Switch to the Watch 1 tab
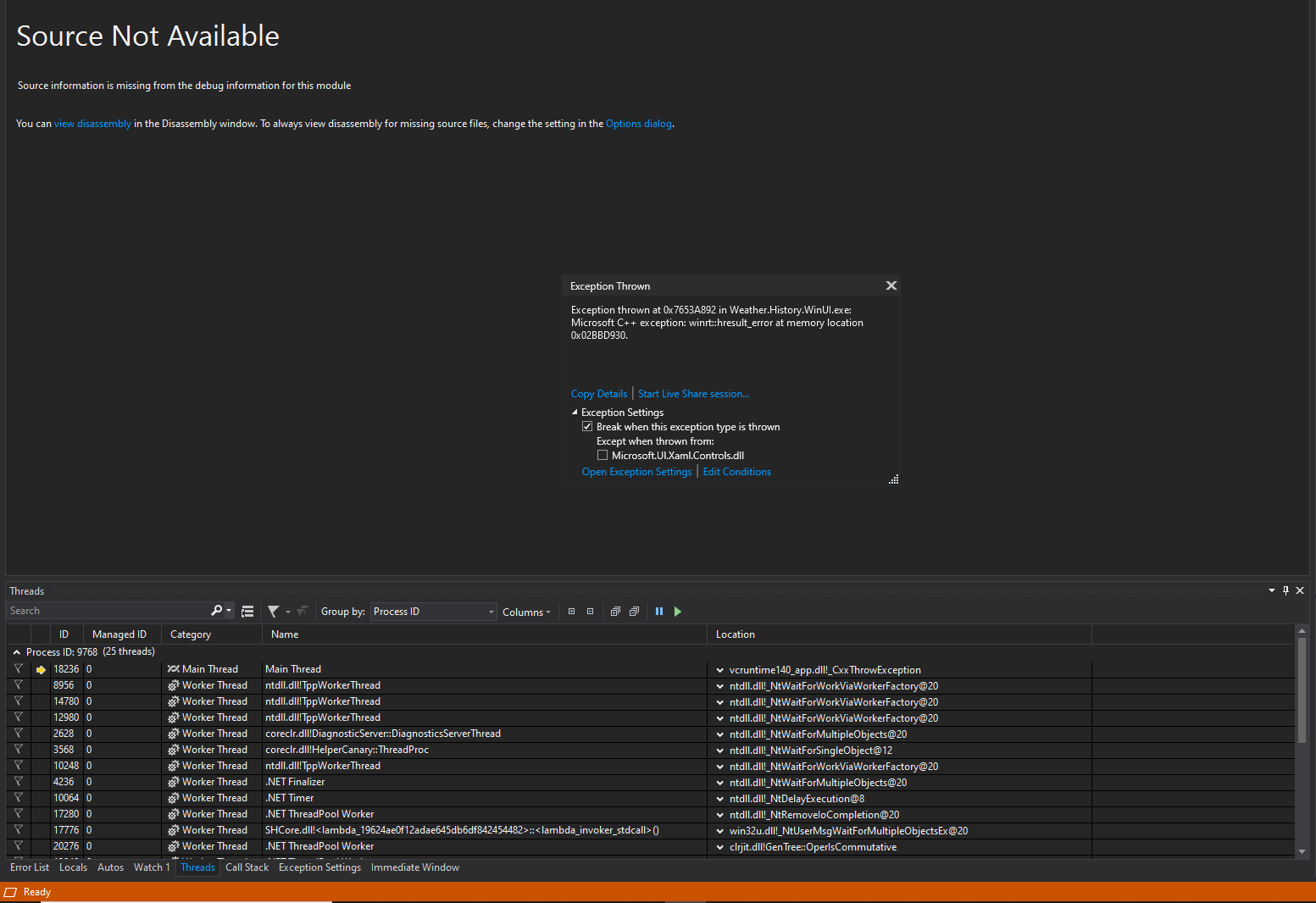Image resolution: width=1316 pixels, height=903 pixels. point(152,867)
